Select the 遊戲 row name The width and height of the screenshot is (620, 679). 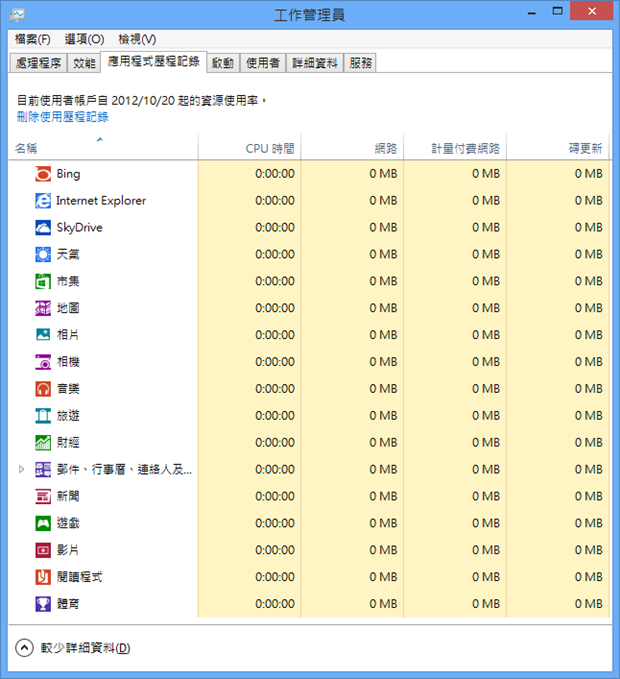(x=68, y=523)
